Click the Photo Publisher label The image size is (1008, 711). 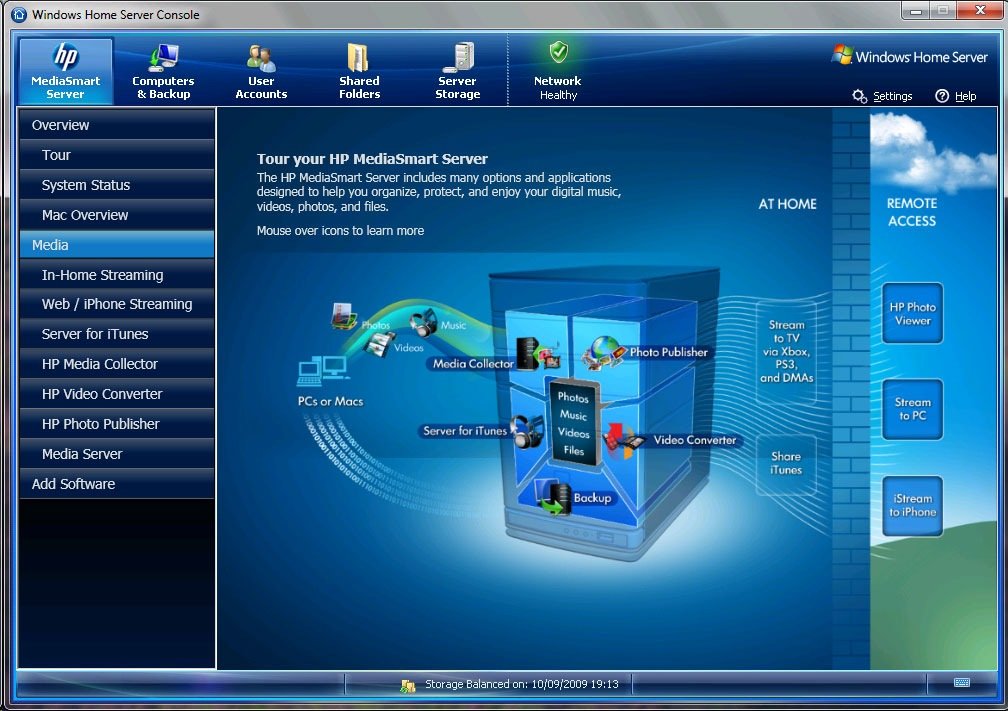click(x=669, y=352)
